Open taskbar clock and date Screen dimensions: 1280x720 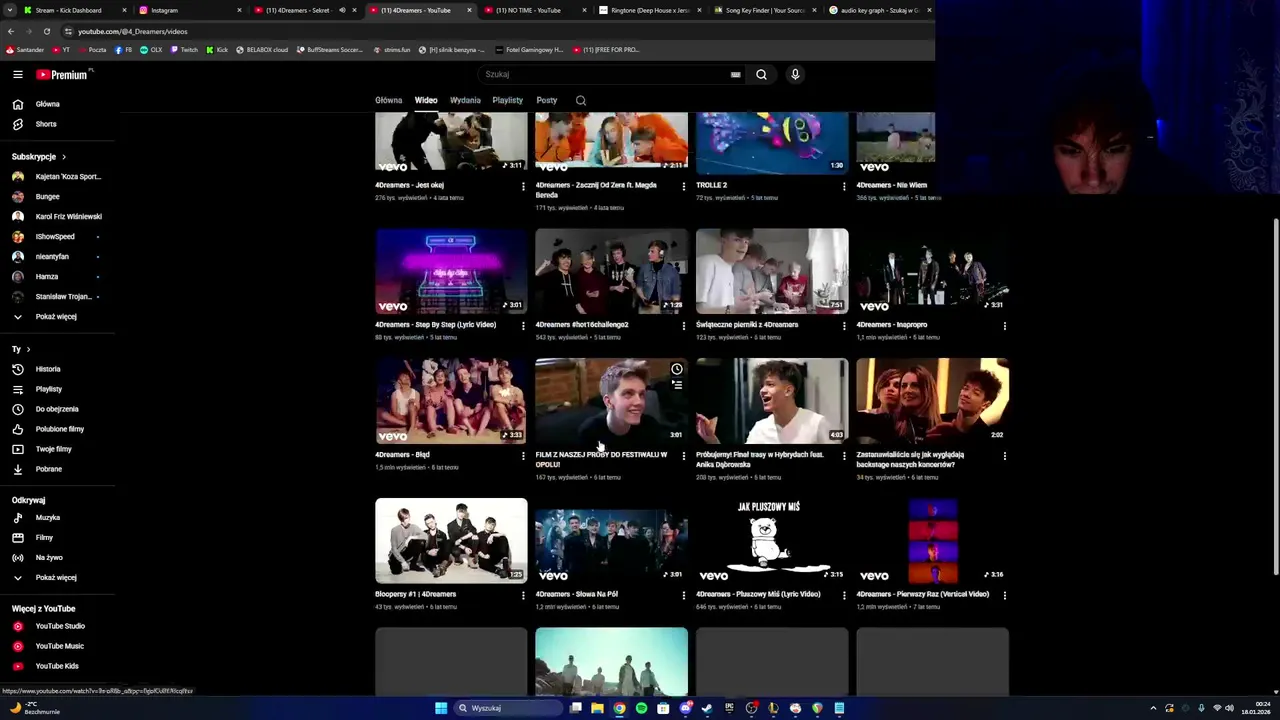(x=1257, y=708)
